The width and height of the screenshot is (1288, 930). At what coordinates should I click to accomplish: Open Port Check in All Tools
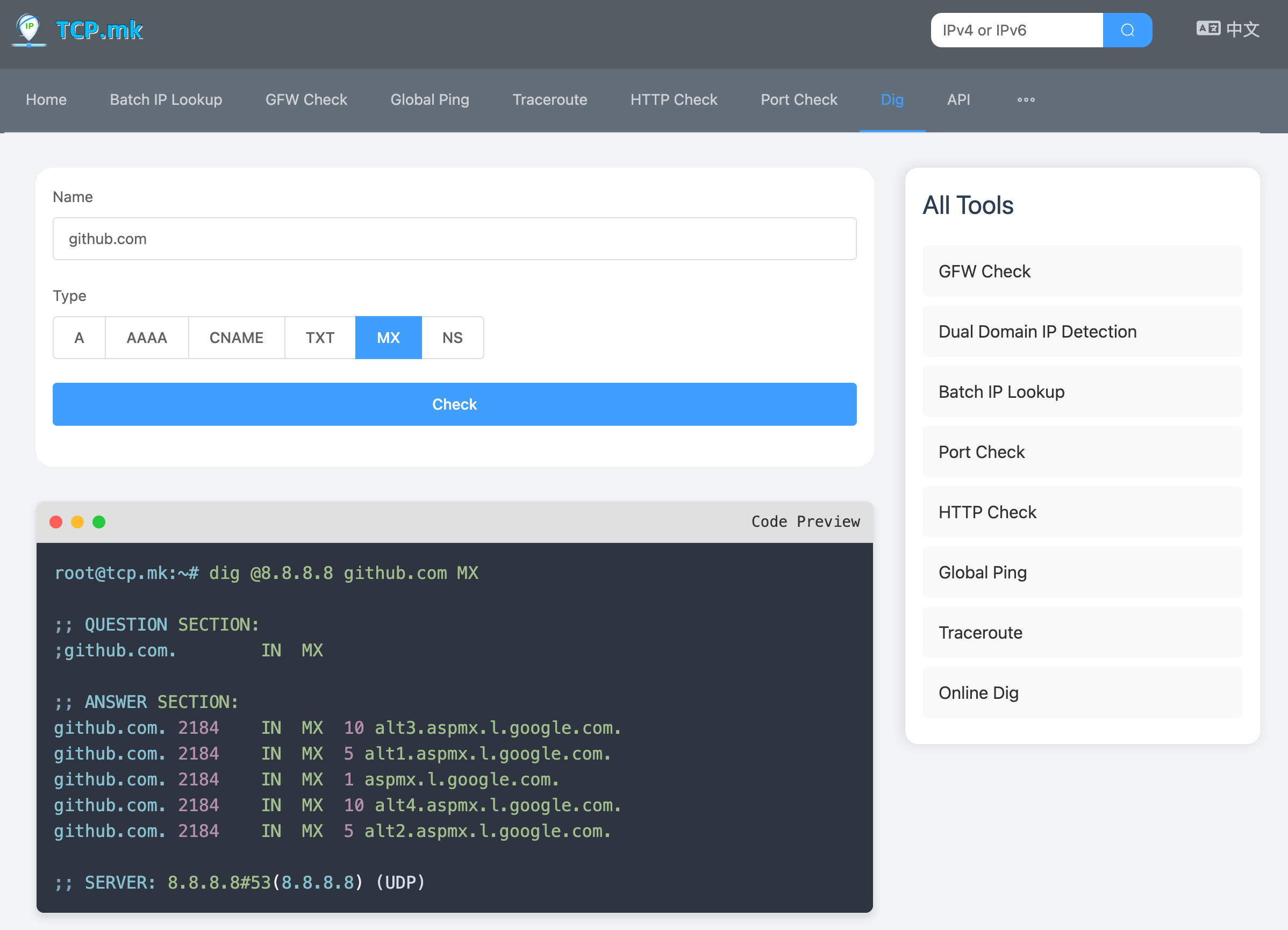click(x=1082, y=452)
